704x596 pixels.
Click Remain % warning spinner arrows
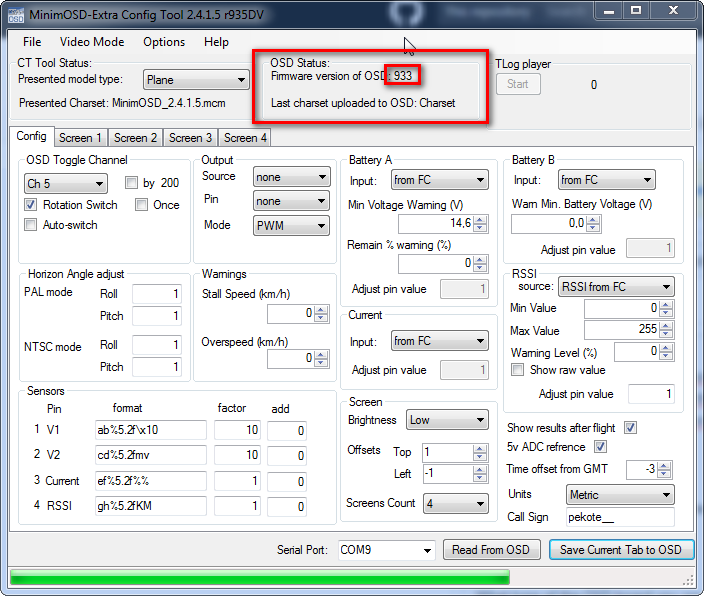[x=480, y=264]
